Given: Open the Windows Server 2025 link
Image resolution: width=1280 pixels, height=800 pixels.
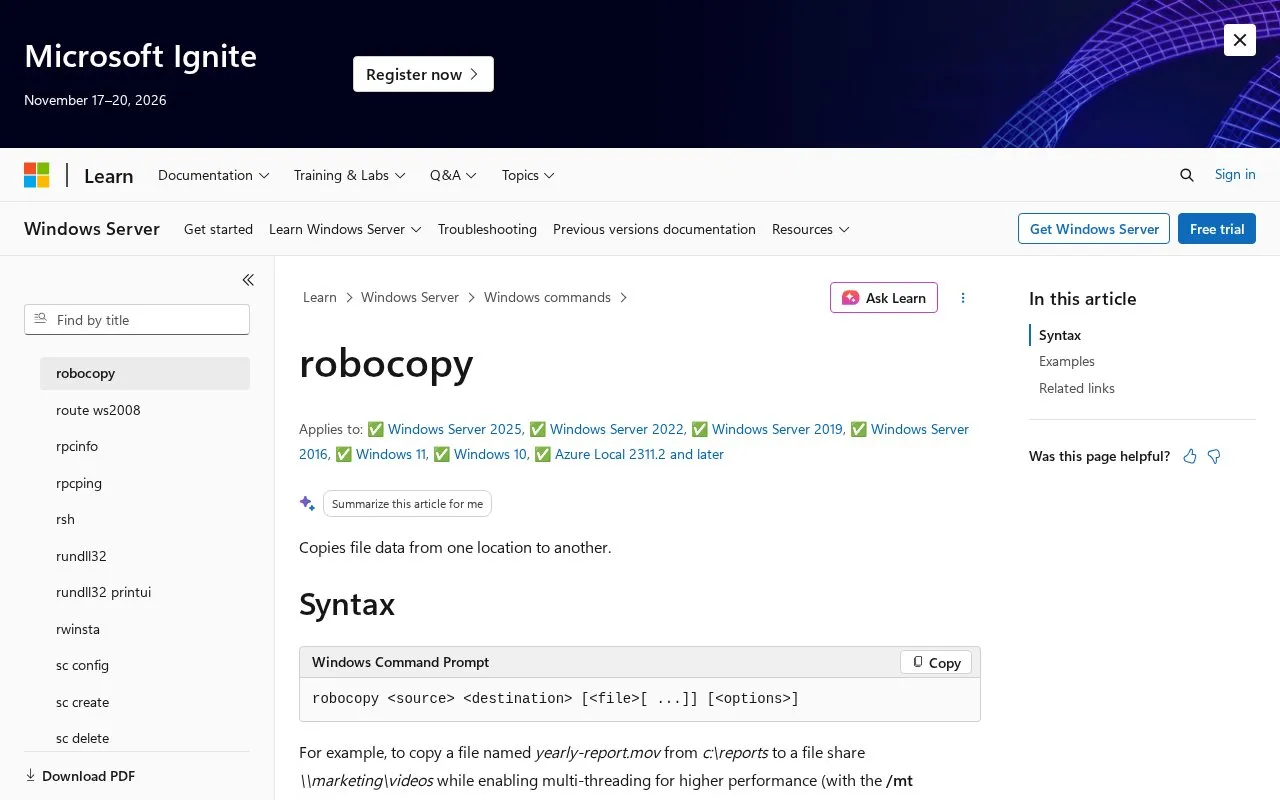Looking at the screenshot, I should [455, 429].
